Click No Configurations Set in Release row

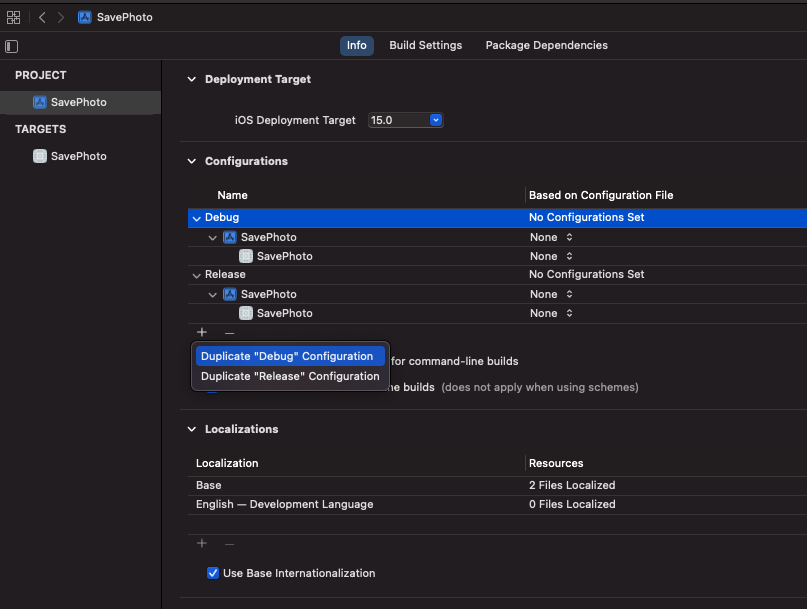[586, 274]
